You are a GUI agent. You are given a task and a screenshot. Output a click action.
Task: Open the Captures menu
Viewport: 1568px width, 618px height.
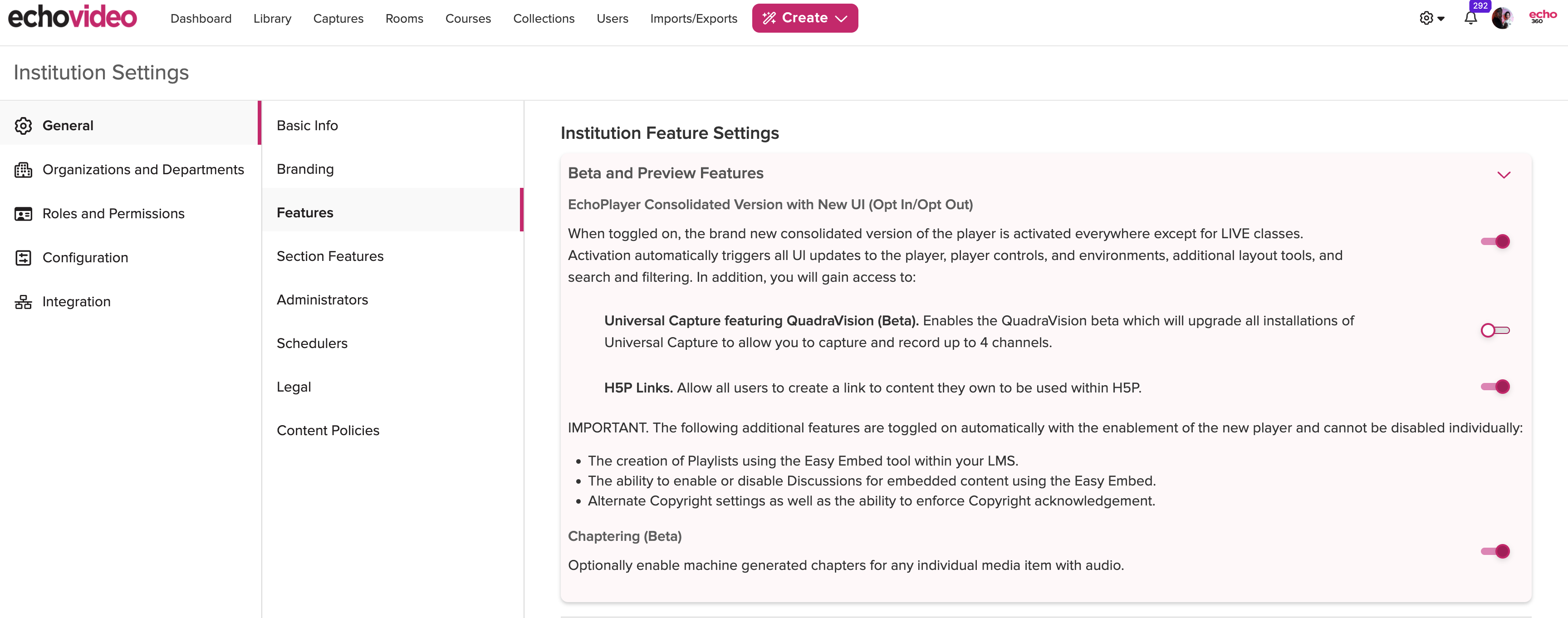coord(338,18)
